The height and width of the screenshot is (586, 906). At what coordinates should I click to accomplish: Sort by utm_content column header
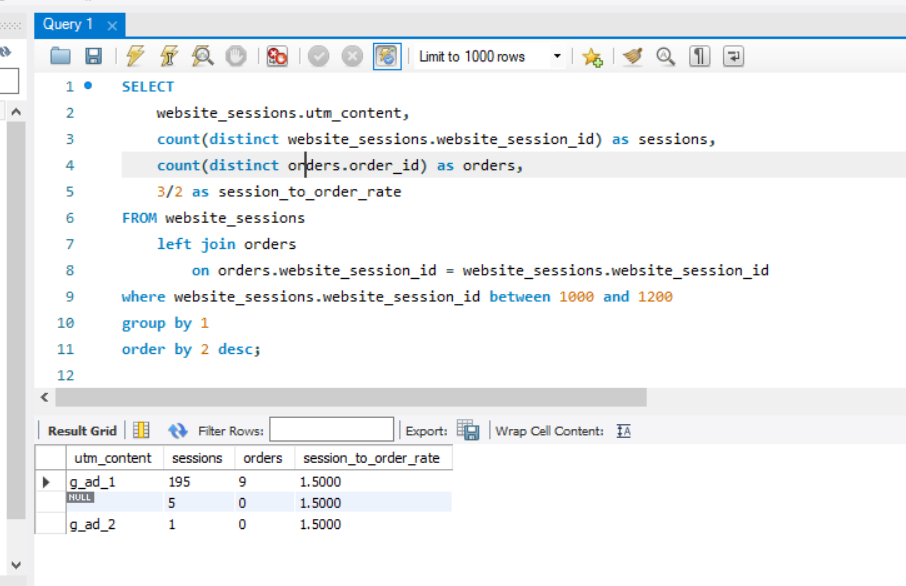click(x=114, y=458)
